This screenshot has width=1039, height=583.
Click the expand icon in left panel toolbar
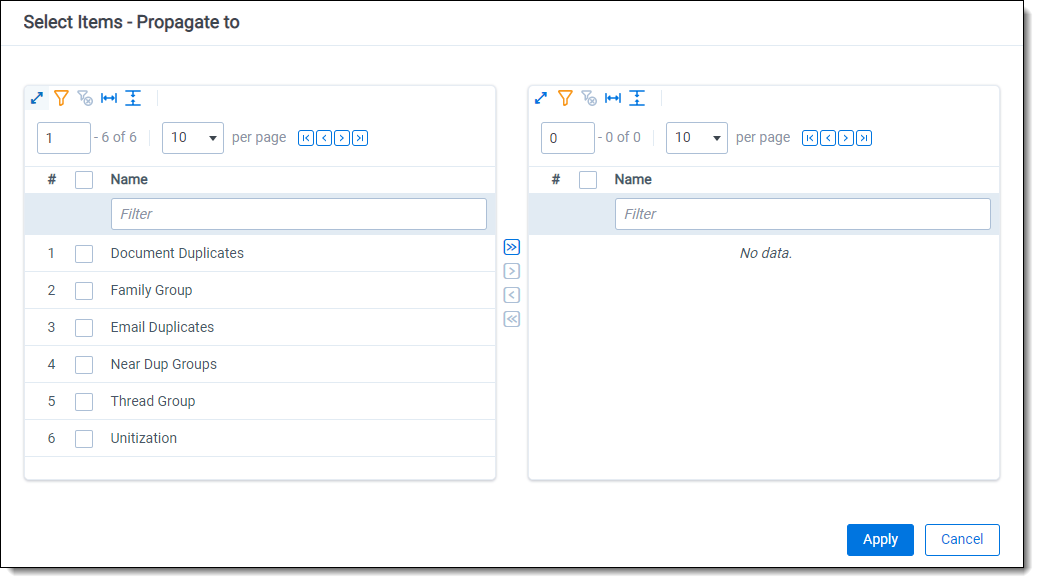pos(37,98)
